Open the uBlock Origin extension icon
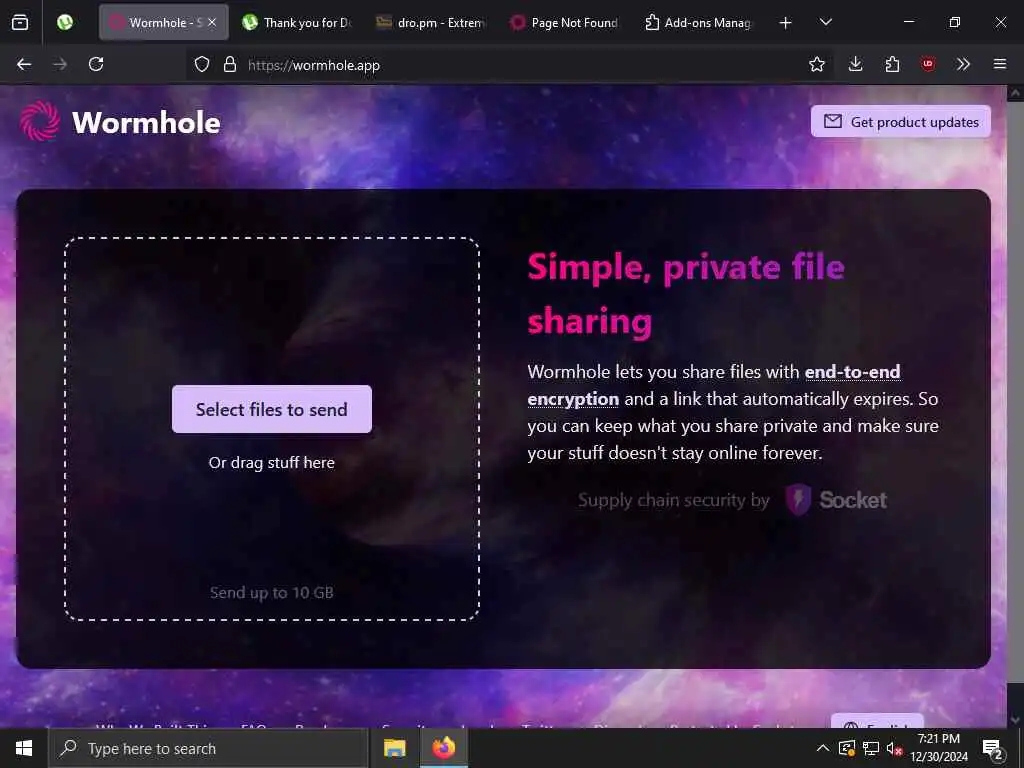The height and width of the screenshot is (768, 1024). [928, 65]
